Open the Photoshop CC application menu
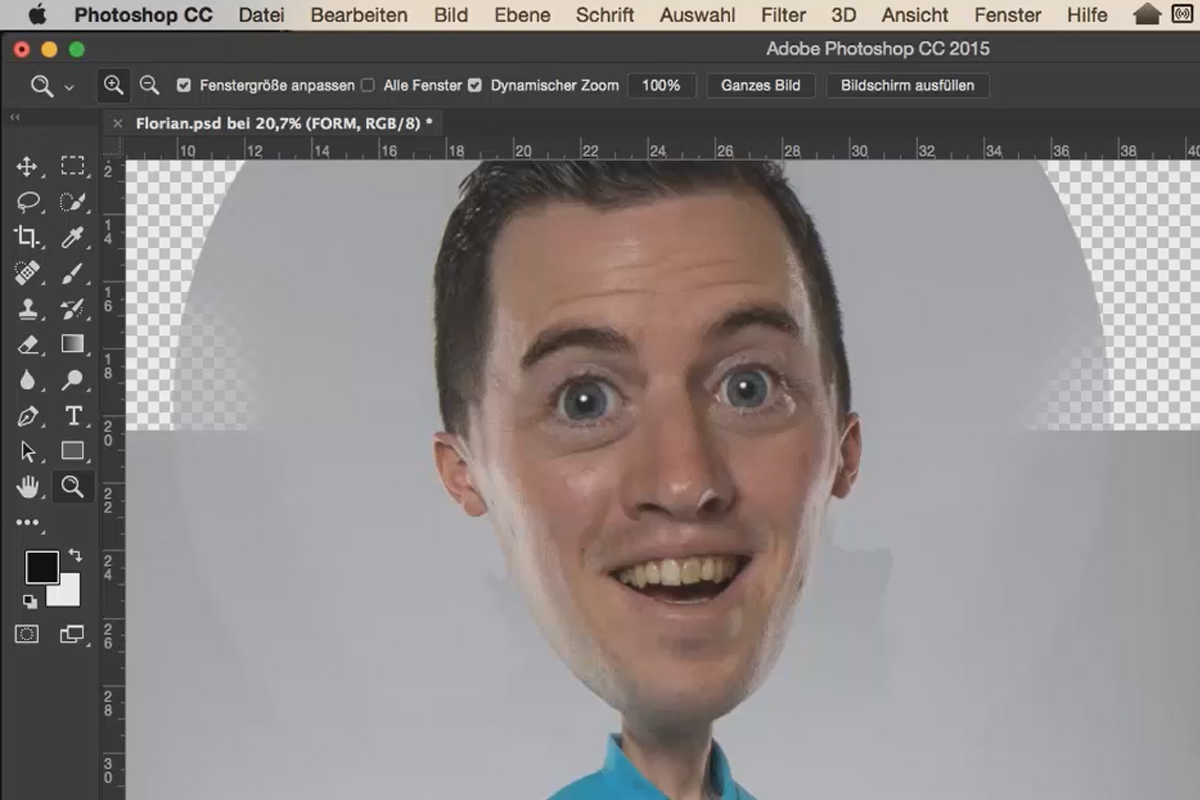The height and width of the screenshot is (800, 1200). 143,15
